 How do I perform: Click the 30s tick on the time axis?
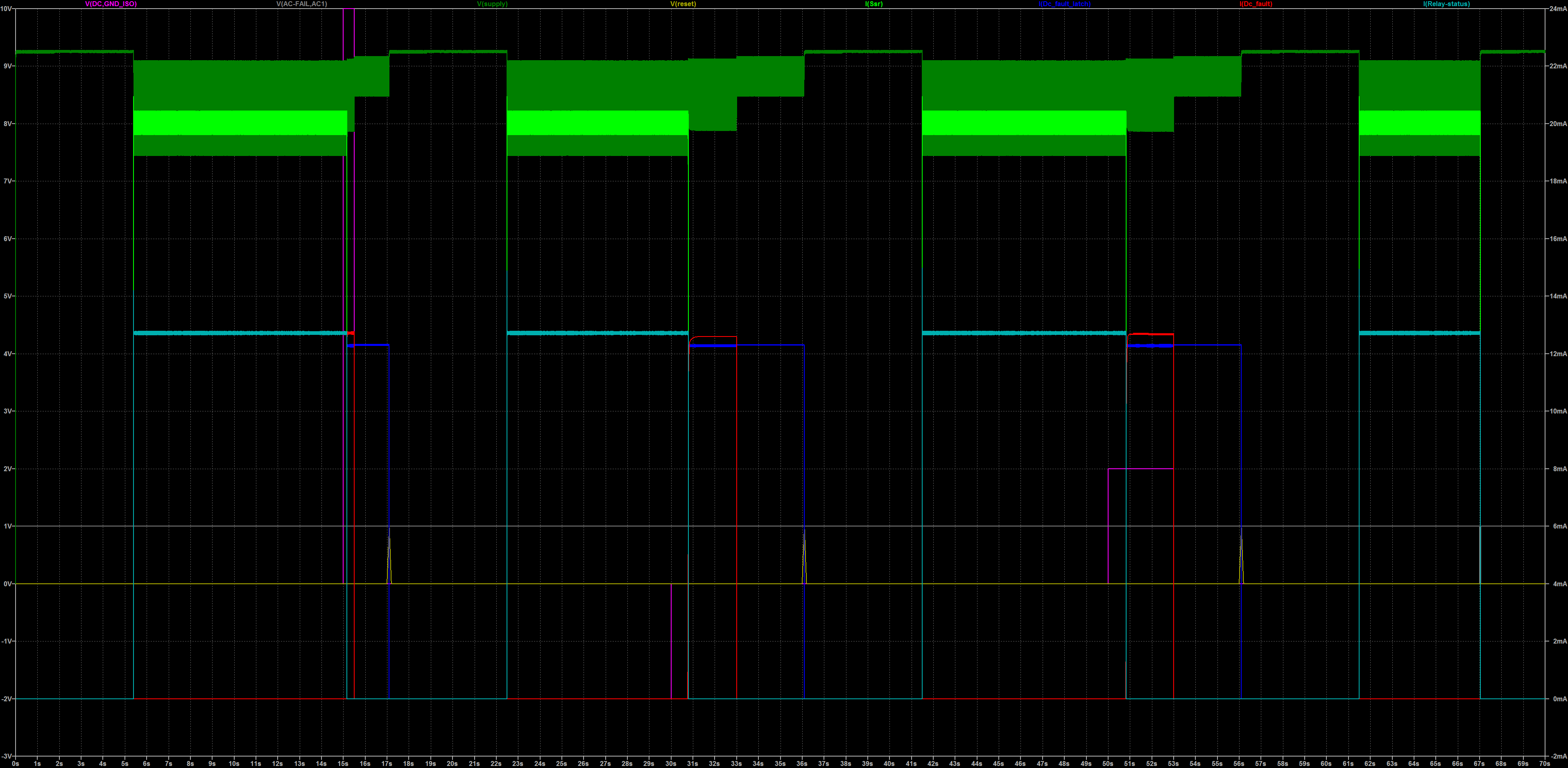(x=671, y=764)
